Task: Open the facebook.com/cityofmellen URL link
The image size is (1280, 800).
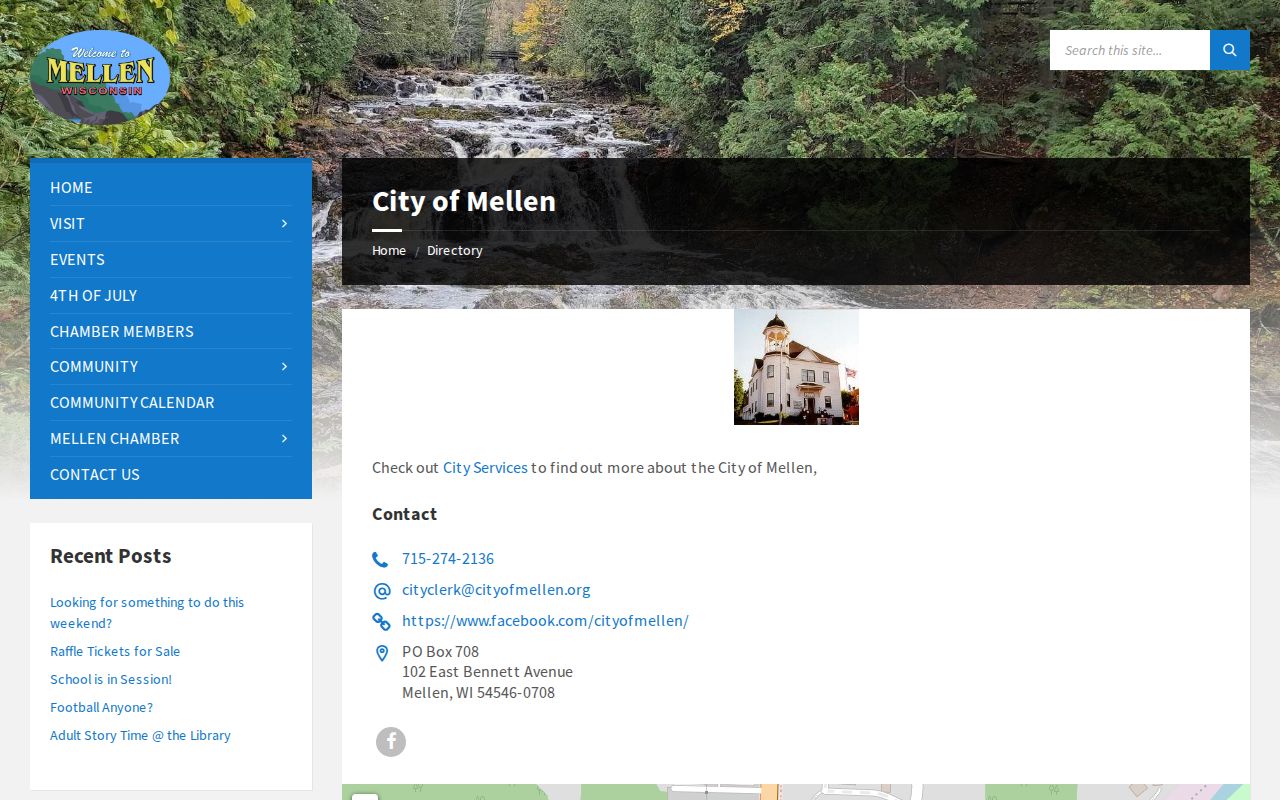Action: coord(545,620)
